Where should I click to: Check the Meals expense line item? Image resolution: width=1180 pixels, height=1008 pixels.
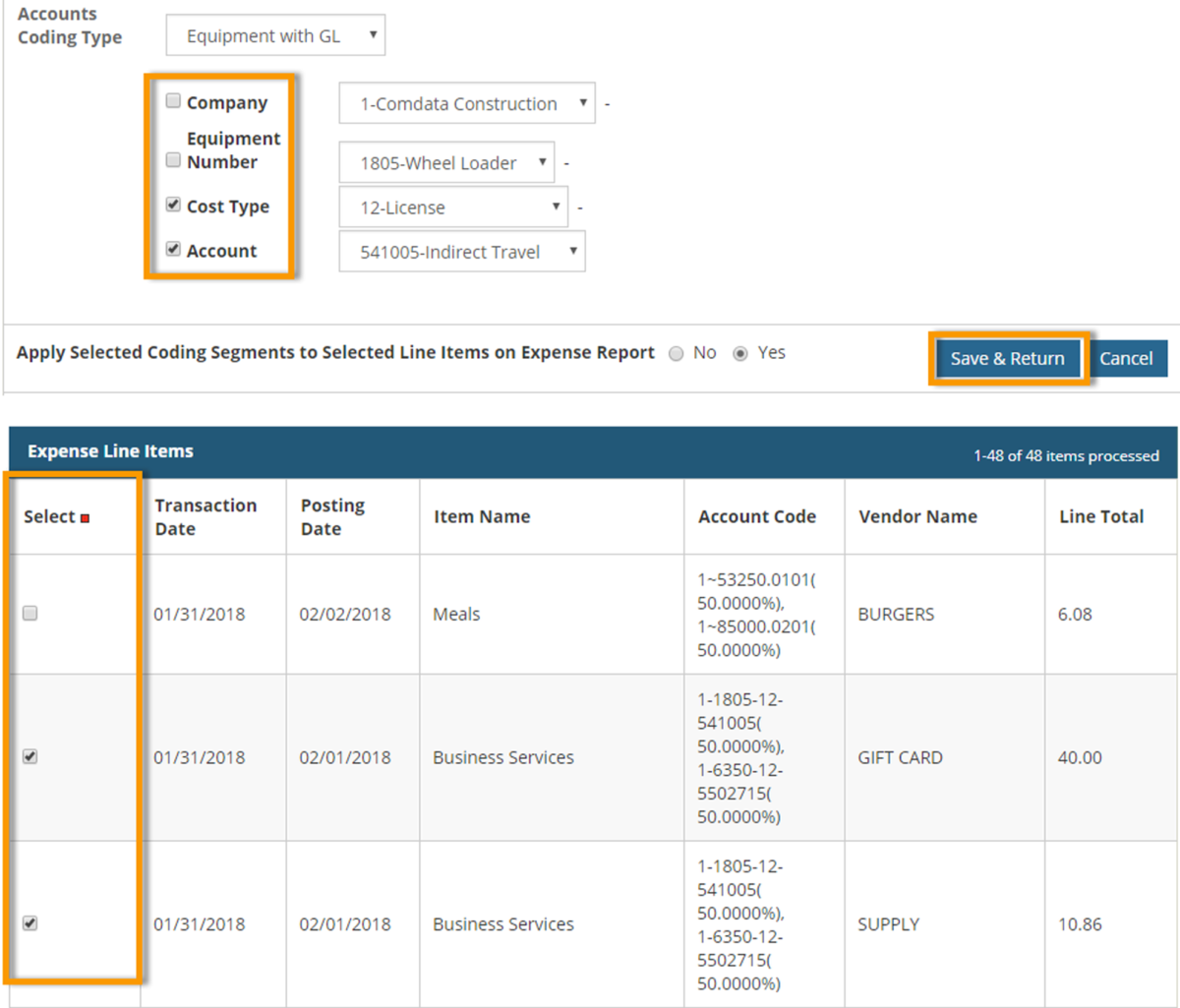[x=29, y=613]
